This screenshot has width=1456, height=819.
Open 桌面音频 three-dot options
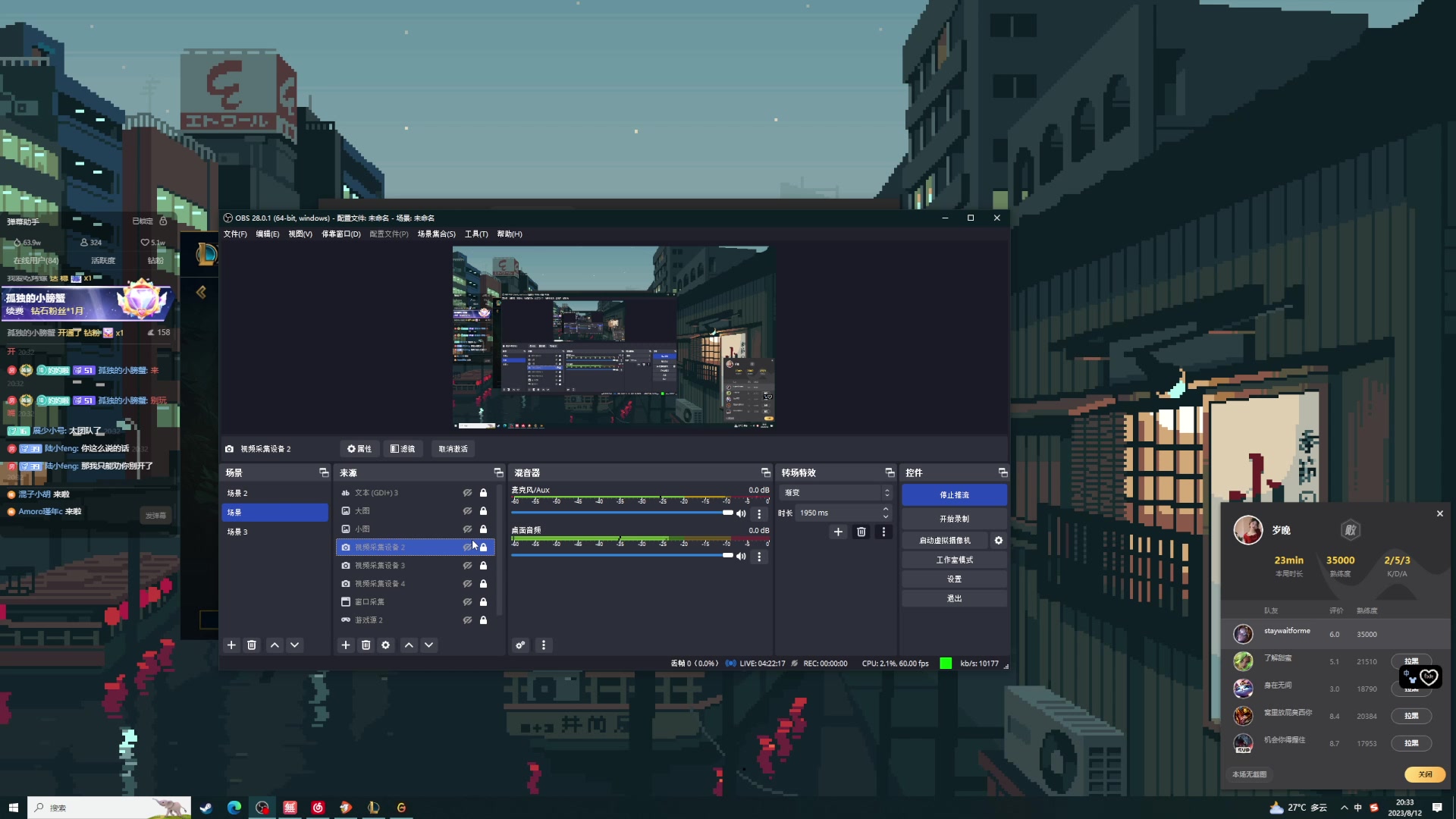[759, 557]
